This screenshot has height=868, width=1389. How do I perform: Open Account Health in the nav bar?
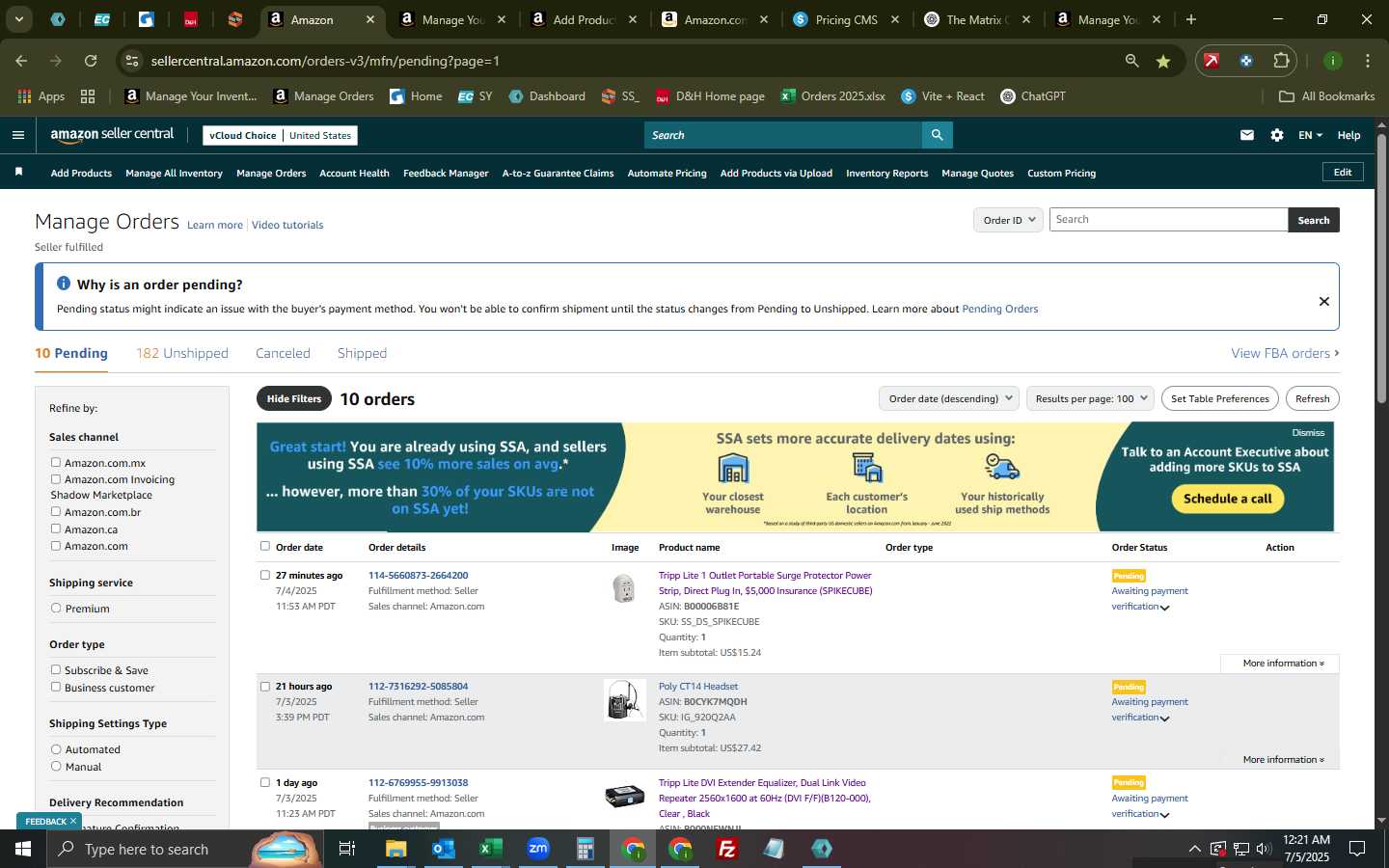pos(354,174)
